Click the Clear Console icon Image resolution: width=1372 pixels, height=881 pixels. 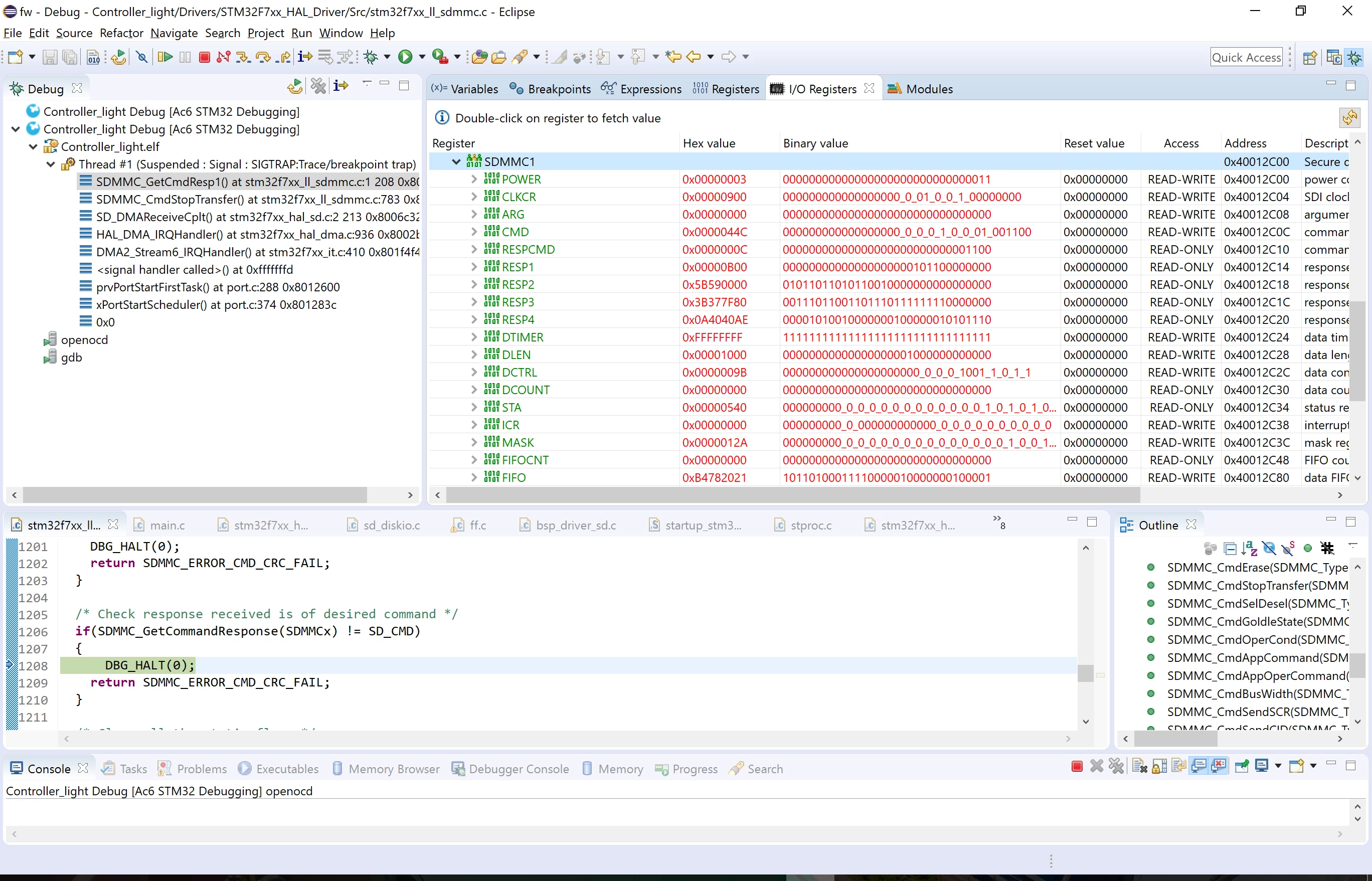[x=1140, y=766]
